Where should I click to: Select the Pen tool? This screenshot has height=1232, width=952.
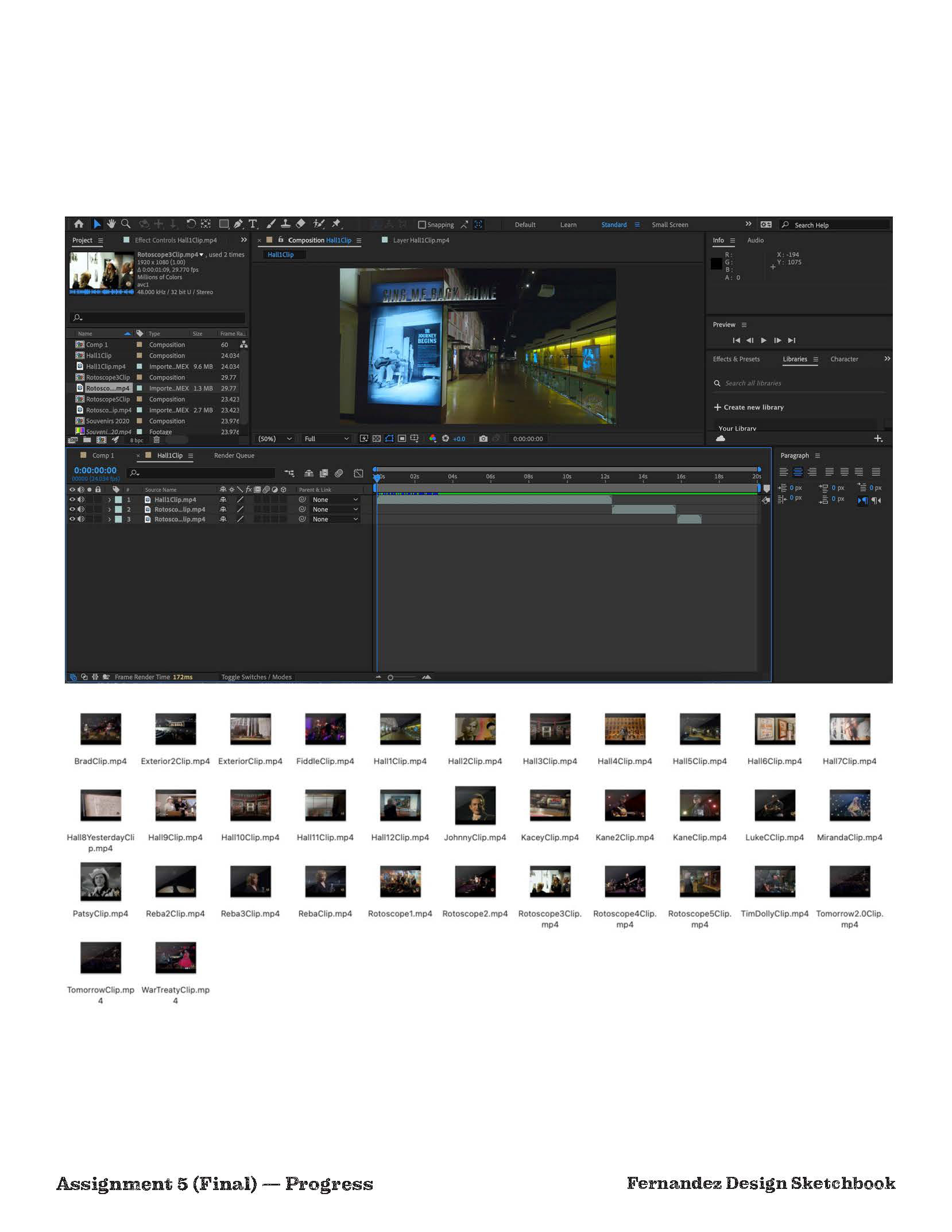[238, 224]
